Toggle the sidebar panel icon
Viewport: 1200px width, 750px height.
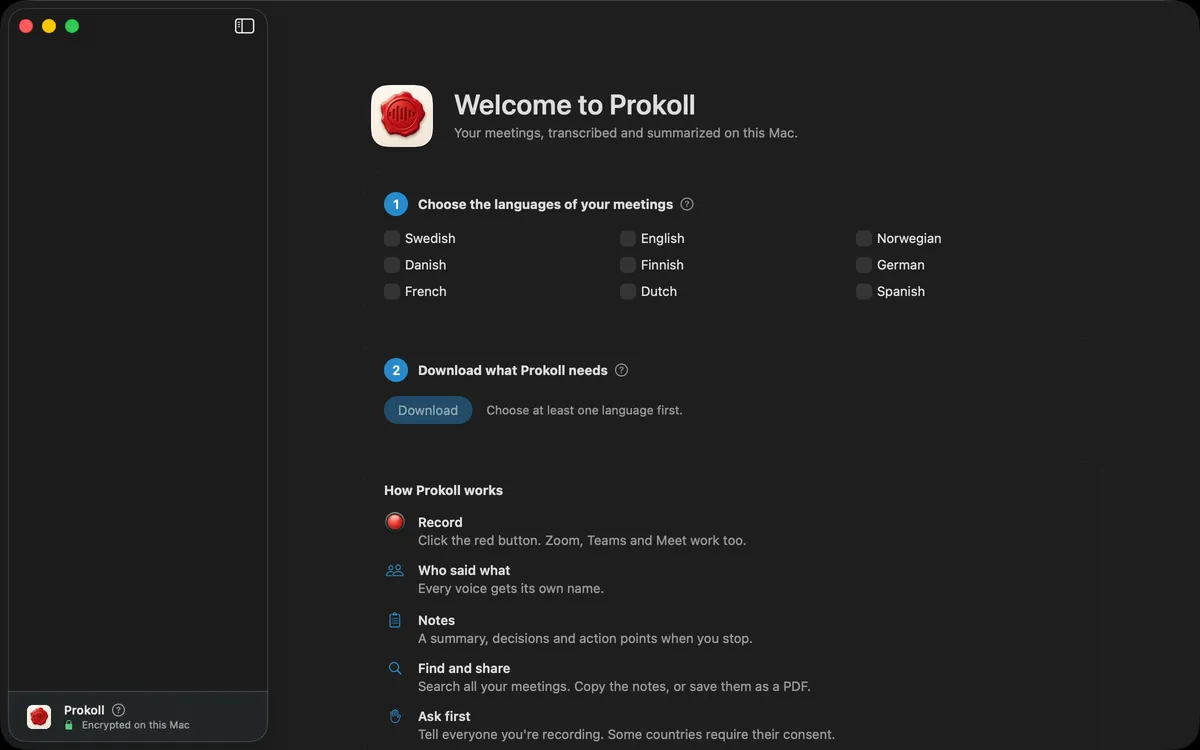click(x=244, y=26)
